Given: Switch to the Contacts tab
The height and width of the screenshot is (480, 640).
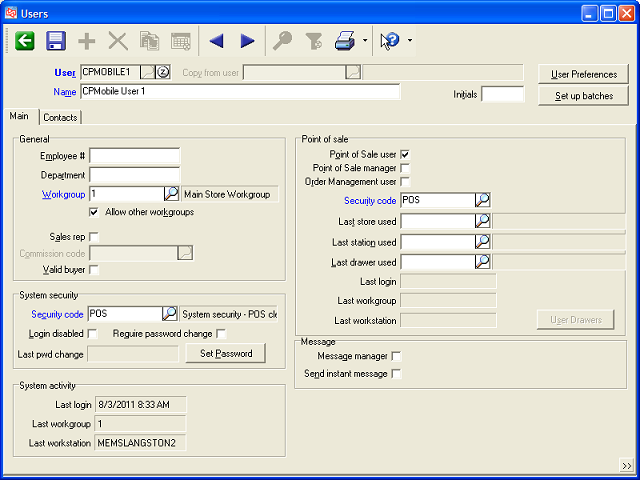Looking at the screenshot, I should pos(60,117).
